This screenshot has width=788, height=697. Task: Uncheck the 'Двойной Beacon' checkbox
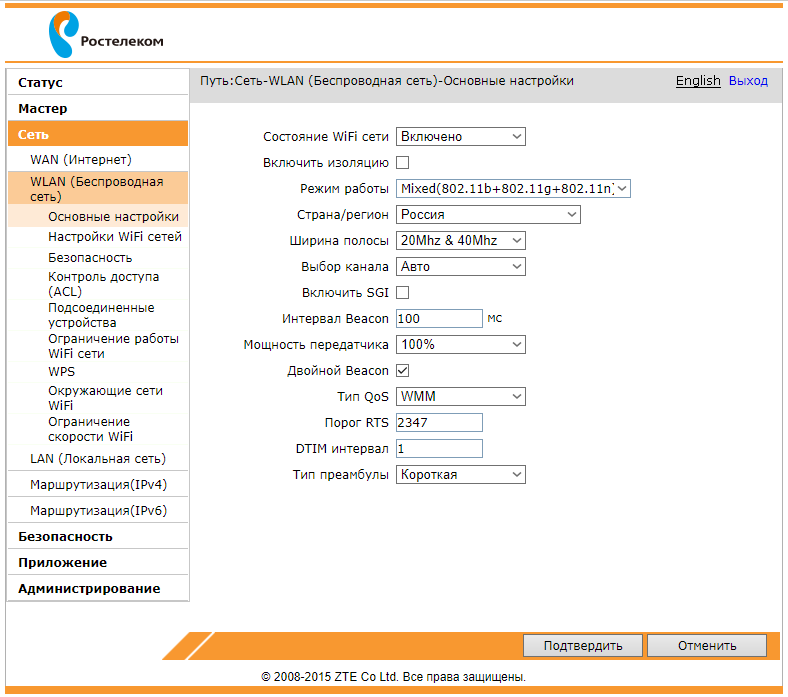tap(403, 371)
